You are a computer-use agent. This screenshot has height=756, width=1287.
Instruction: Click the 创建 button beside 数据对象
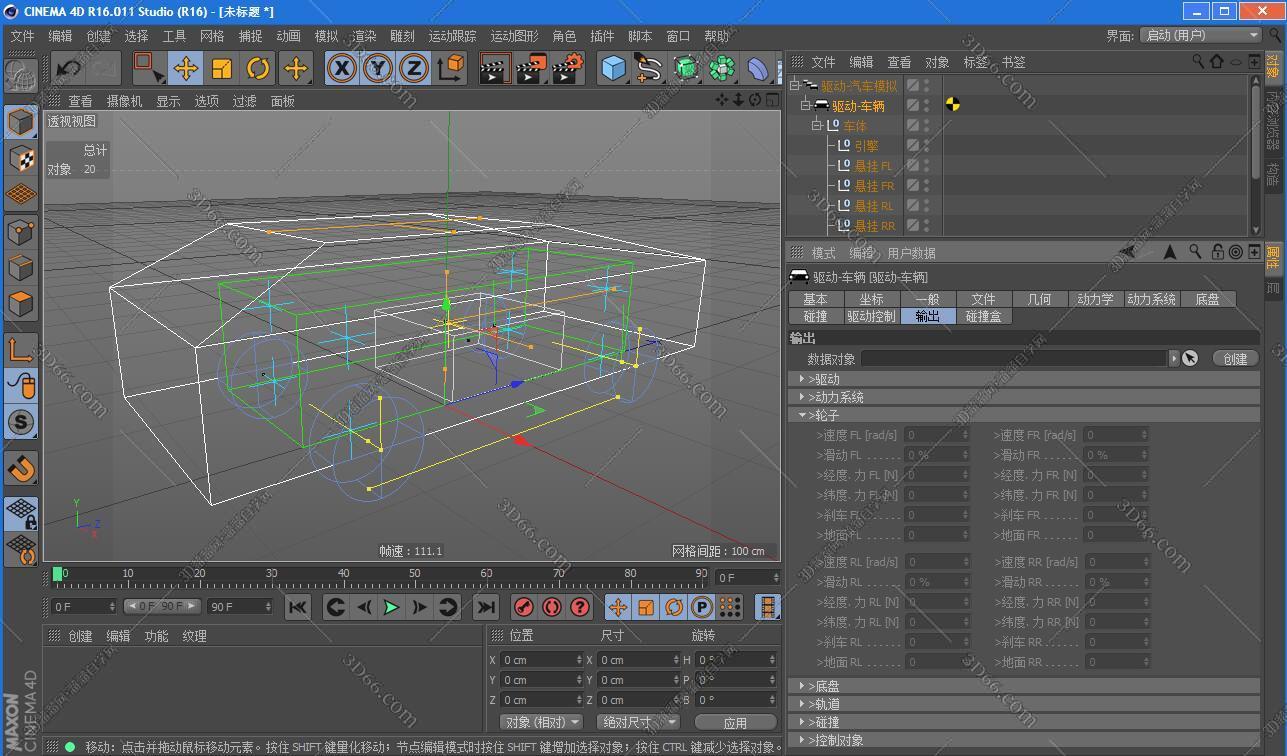pyautogui.click(x=1235, y=358)
